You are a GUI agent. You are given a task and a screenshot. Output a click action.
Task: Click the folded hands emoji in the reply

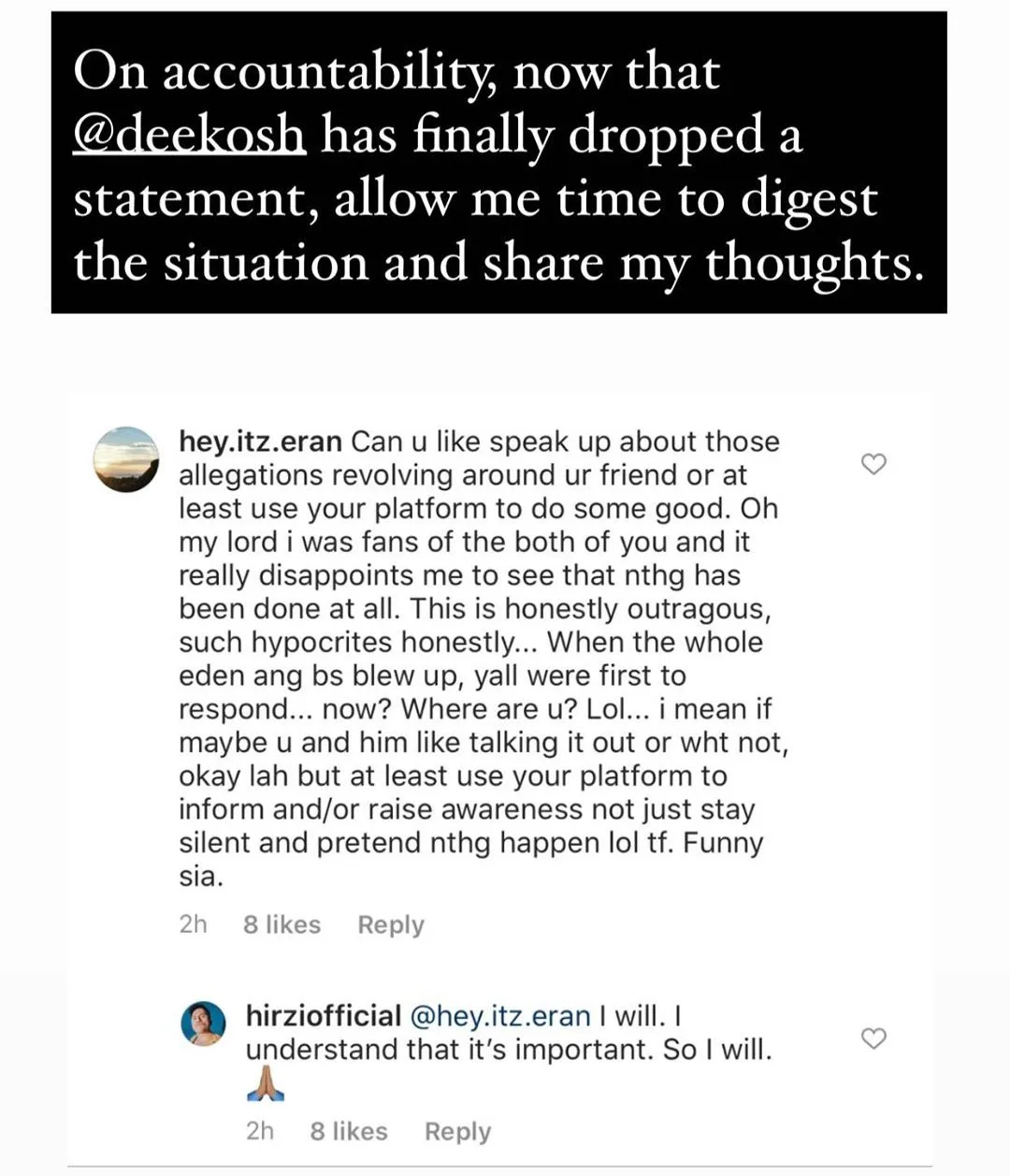click(x=265, y=1084)
